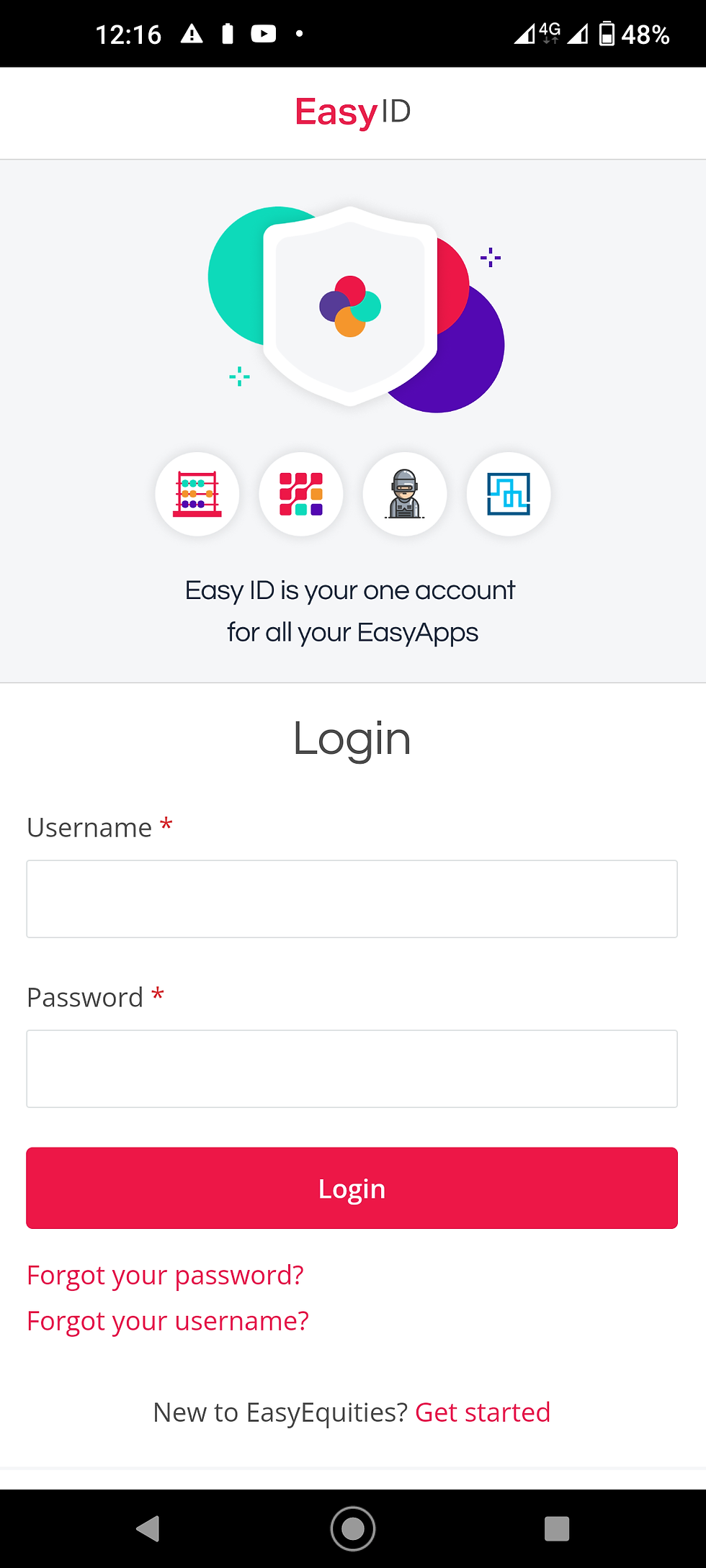Tap the EasyID logo at the top
706x1568 pixels.
pos(352,111)
